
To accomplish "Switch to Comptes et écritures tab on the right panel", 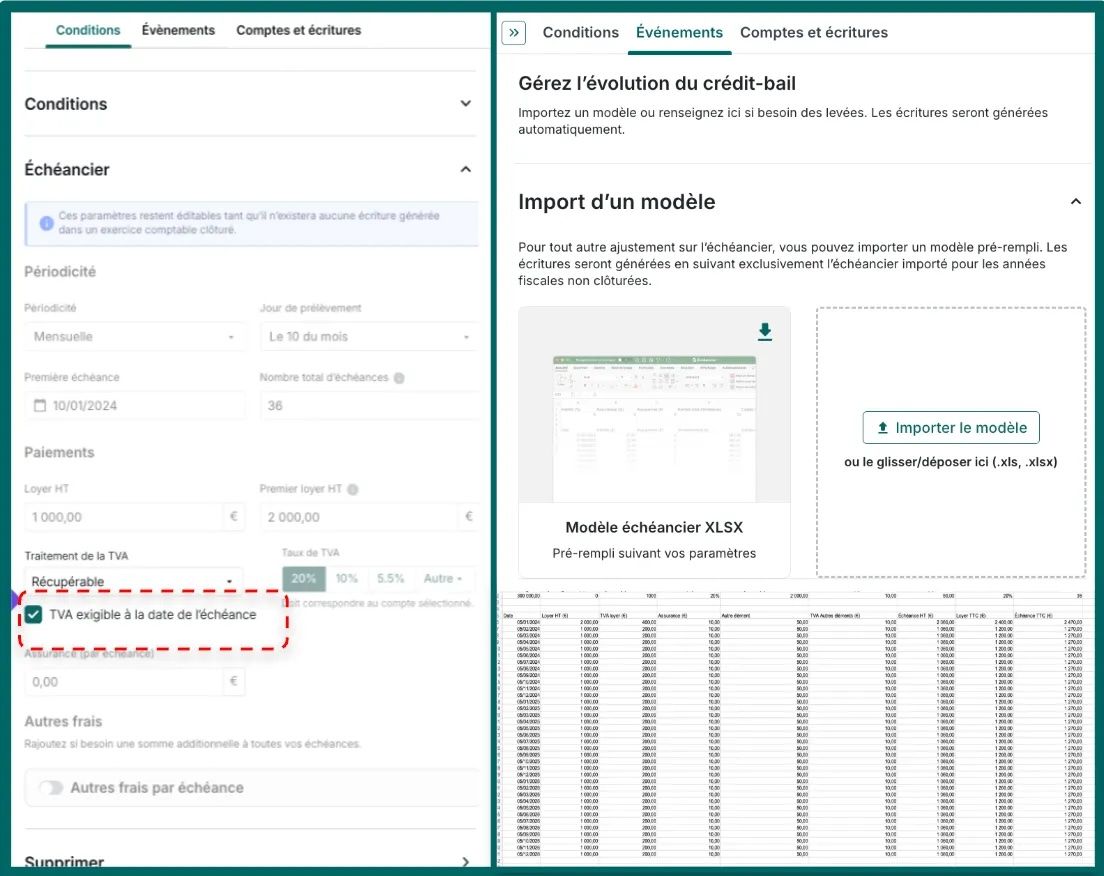I will (813, 32).
